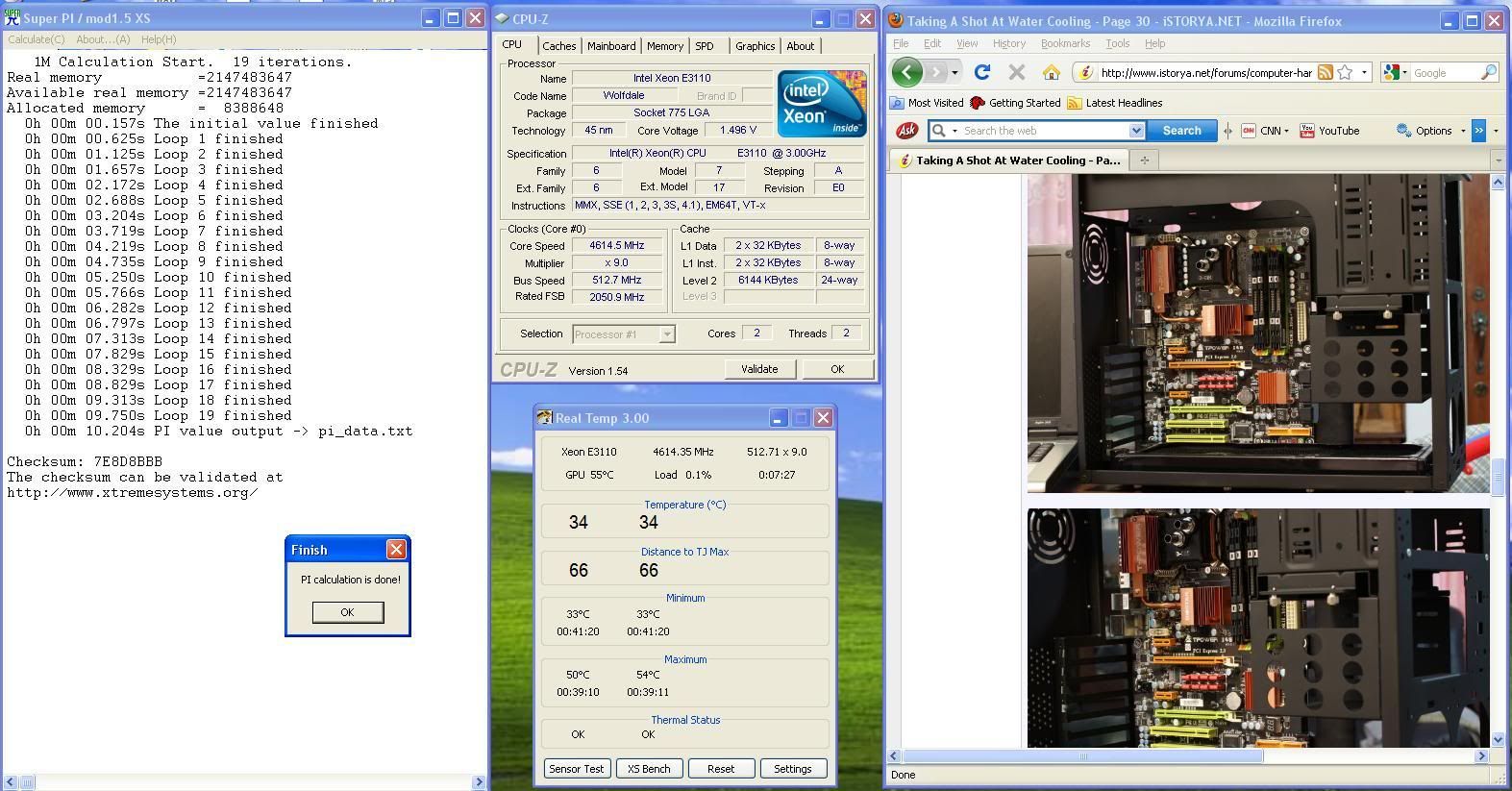The image size is (1512, 791).
Task: Open the Ask toolbar Options dropdown
Action: 1463,131
